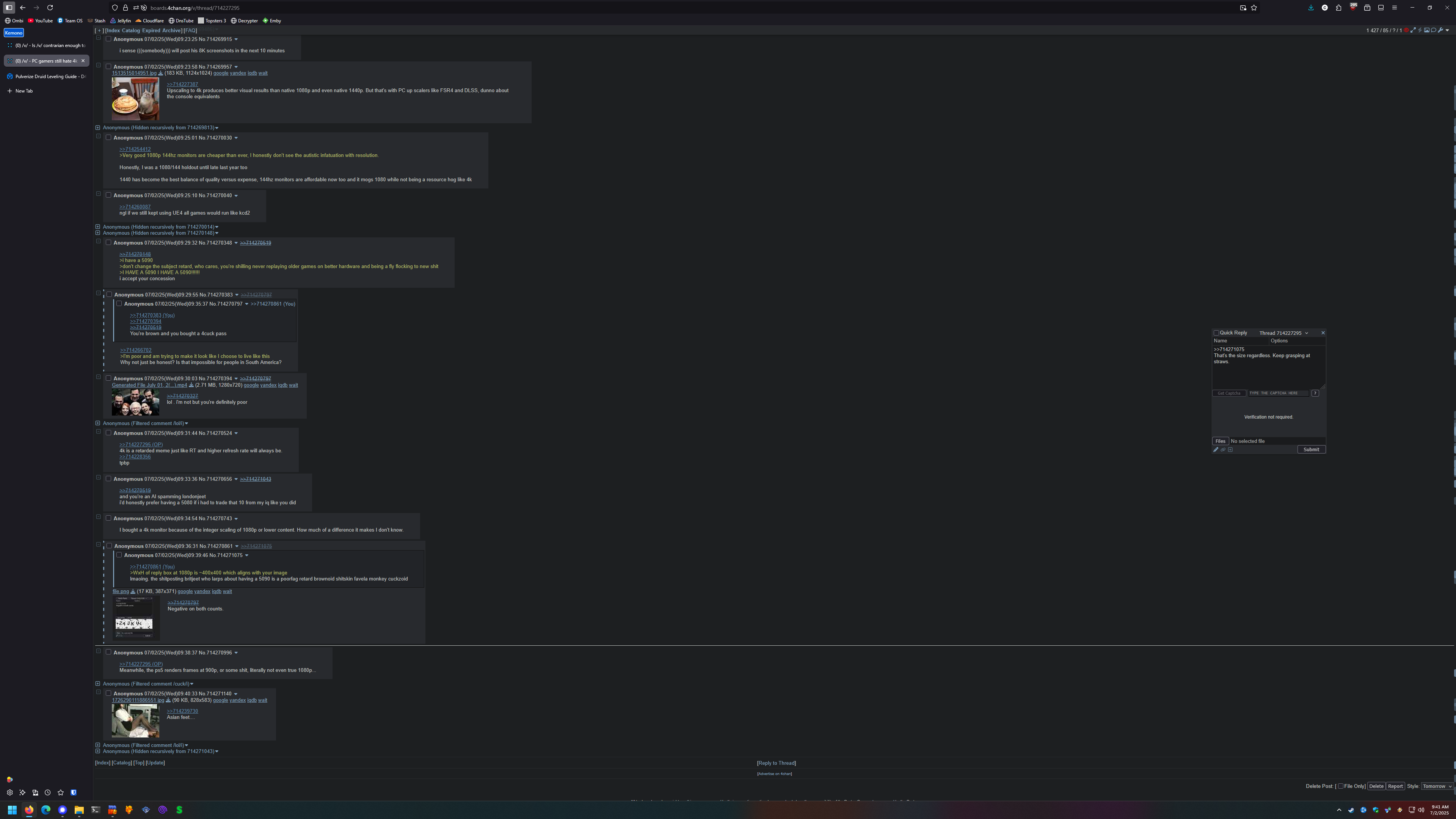
Task: Open File Explorer from taskbar
Action: click(x=79, y=810)
